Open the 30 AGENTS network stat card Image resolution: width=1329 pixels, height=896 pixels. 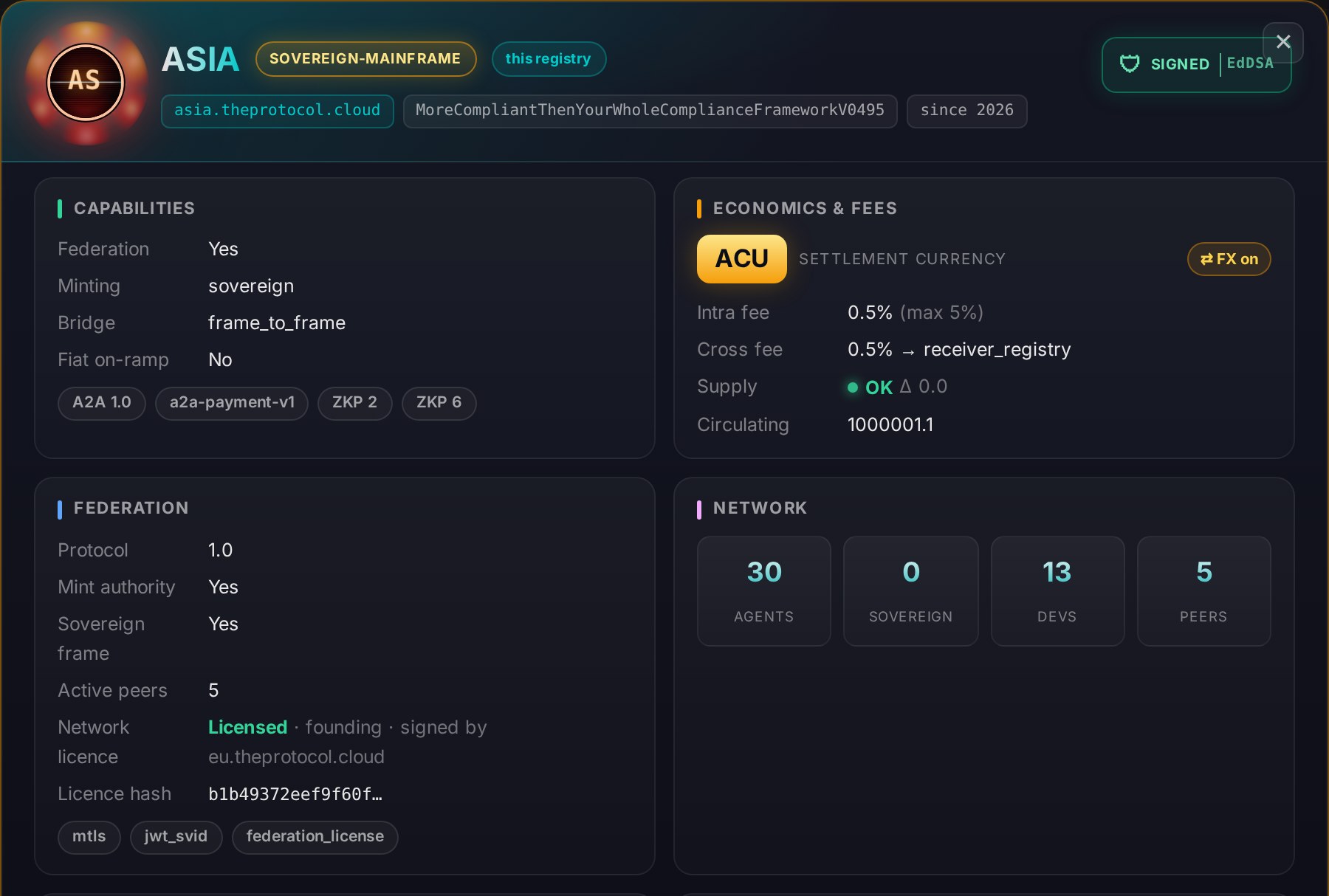coord(763,591)
